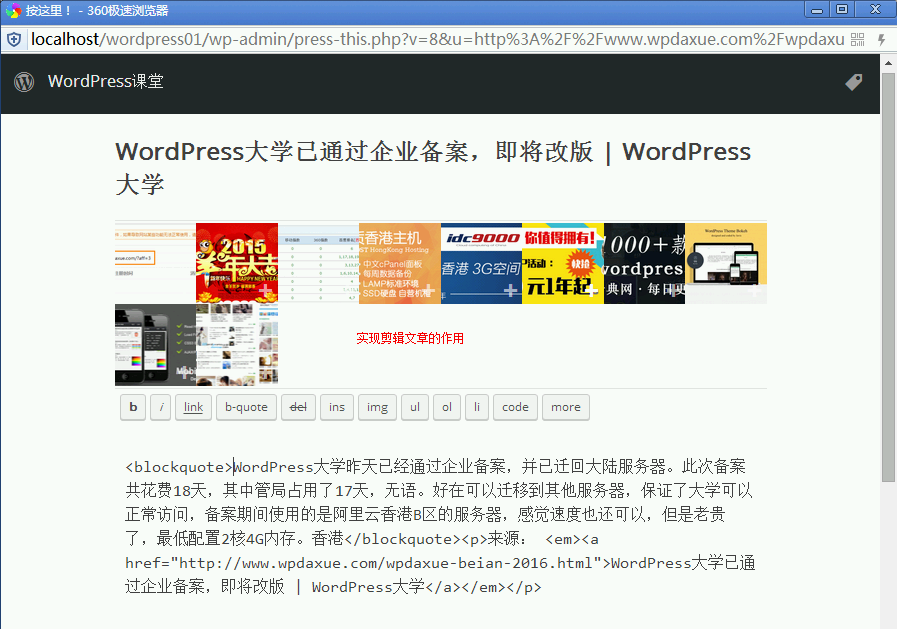
Task: Minimize the browser window
Action: pos(816,10)
